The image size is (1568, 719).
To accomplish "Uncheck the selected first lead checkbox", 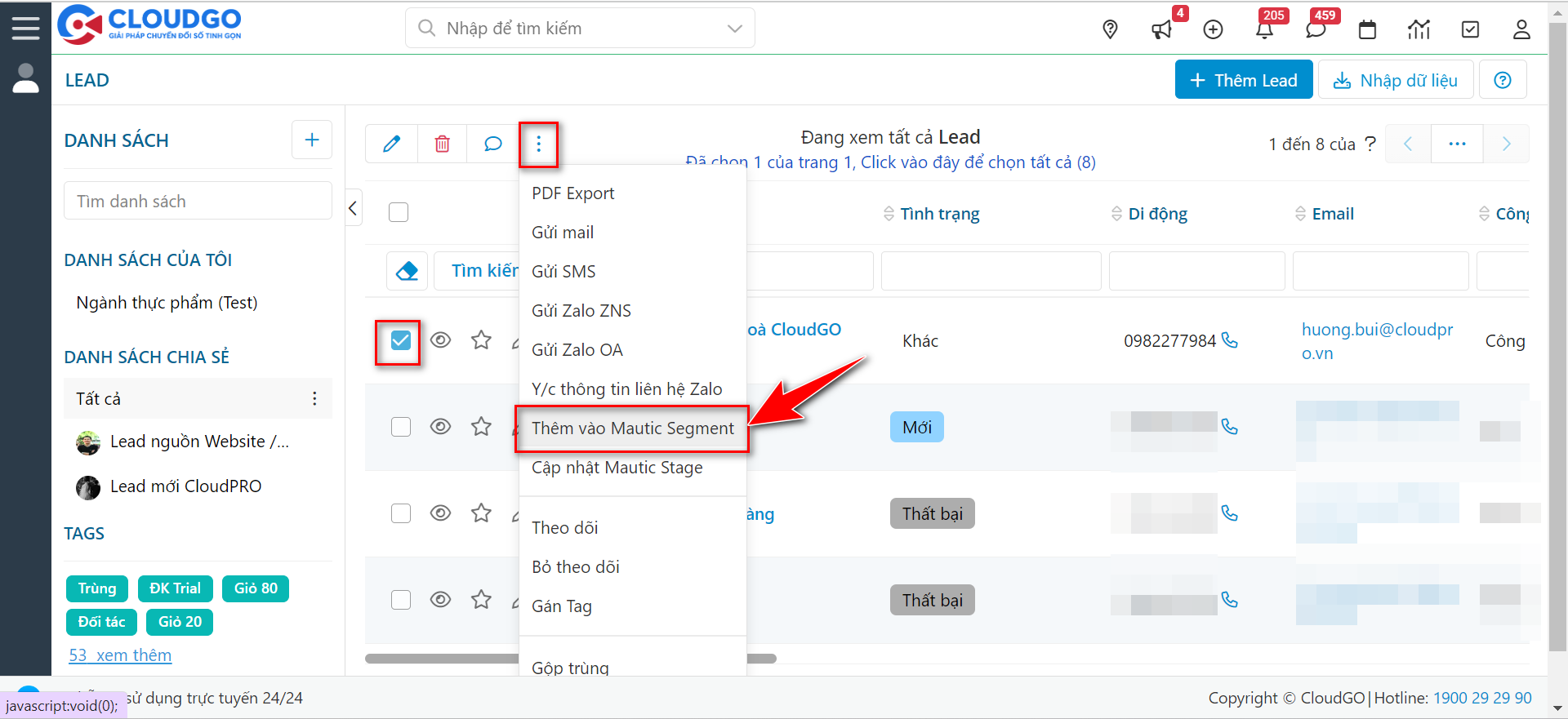I will point(400,340).
